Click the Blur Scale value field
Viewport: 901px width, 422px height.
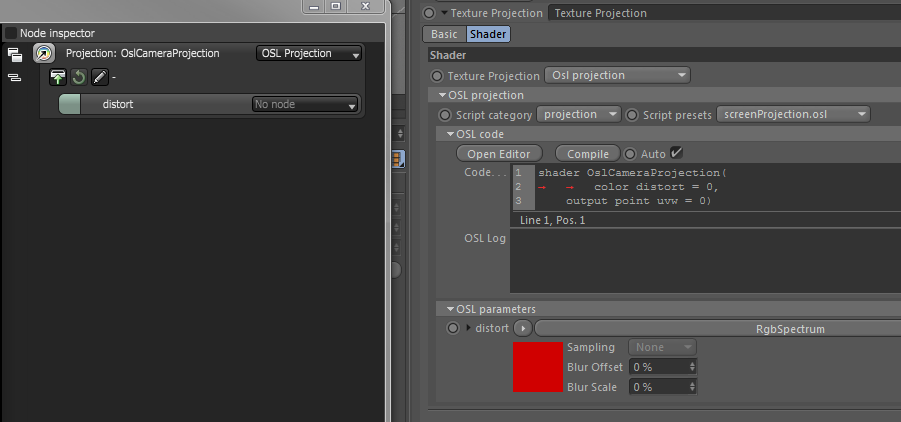[659, 387]
